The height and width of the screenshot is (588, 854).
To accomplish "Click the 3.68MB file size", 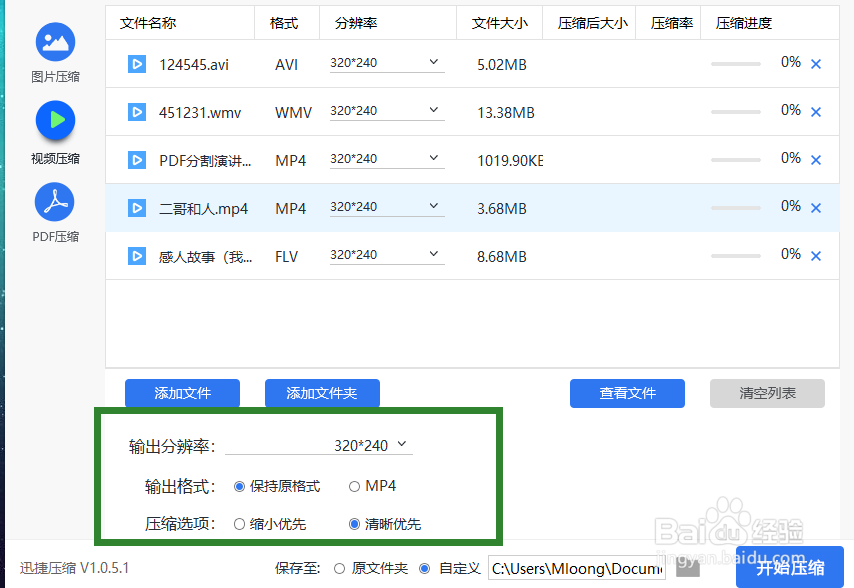I will coord(502,209).
